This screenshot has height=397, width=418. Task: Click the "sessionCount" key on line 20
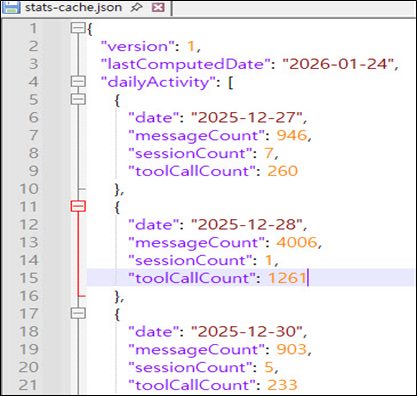tap(191, 367)
